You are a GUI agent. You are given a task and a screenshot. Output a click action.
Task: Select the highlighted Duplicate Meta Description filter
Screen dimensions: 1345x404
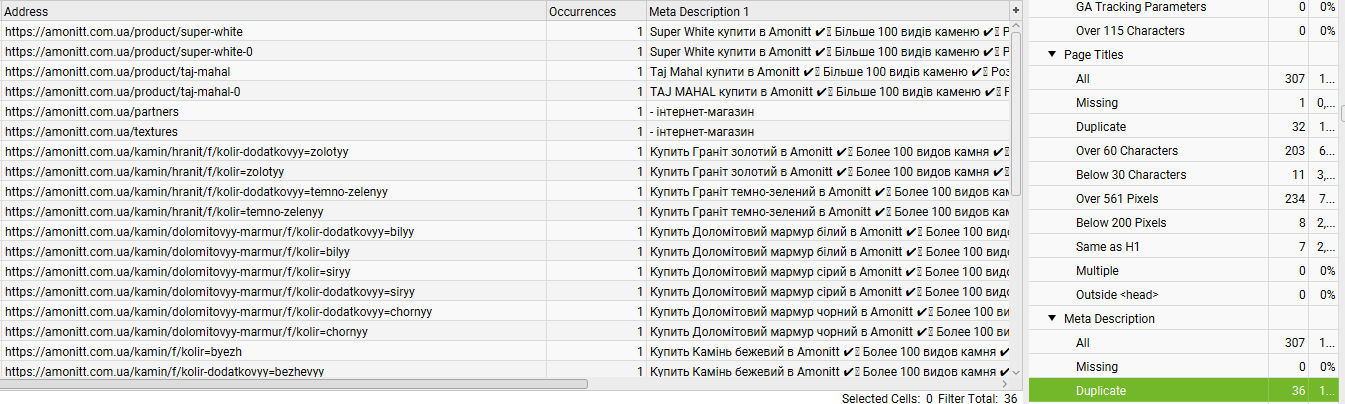[1101, 391]
